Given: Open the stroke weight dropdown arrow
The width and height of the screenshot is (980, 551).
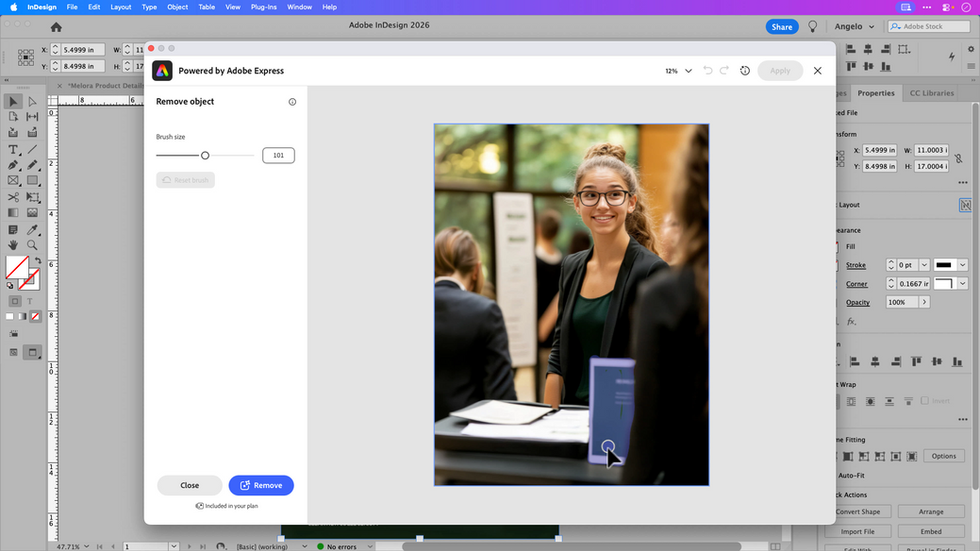Looking at the screenshot, I should 924,265.
